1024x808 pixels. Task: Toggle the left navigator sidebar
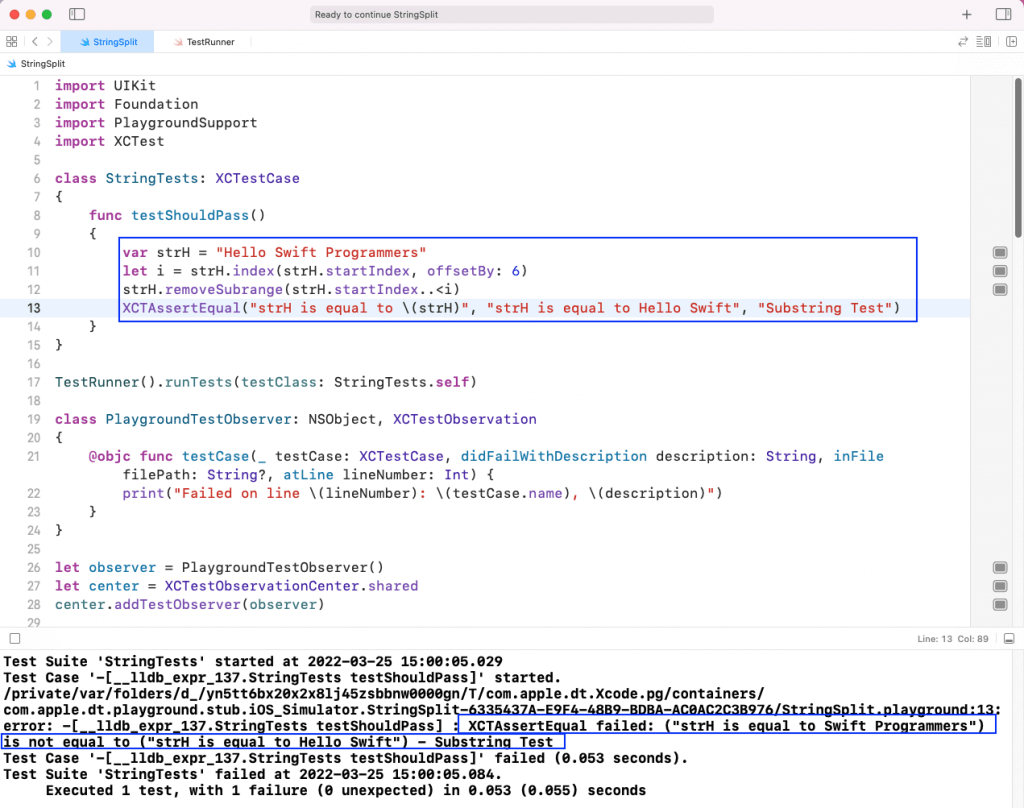coord(77,15)
